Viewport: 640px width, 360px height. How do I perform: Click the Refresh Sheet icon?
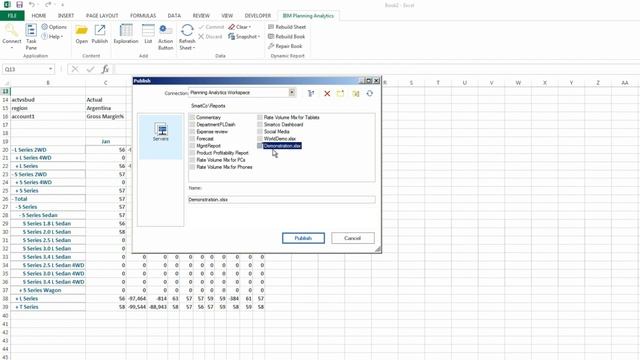[x=187, y=31]
